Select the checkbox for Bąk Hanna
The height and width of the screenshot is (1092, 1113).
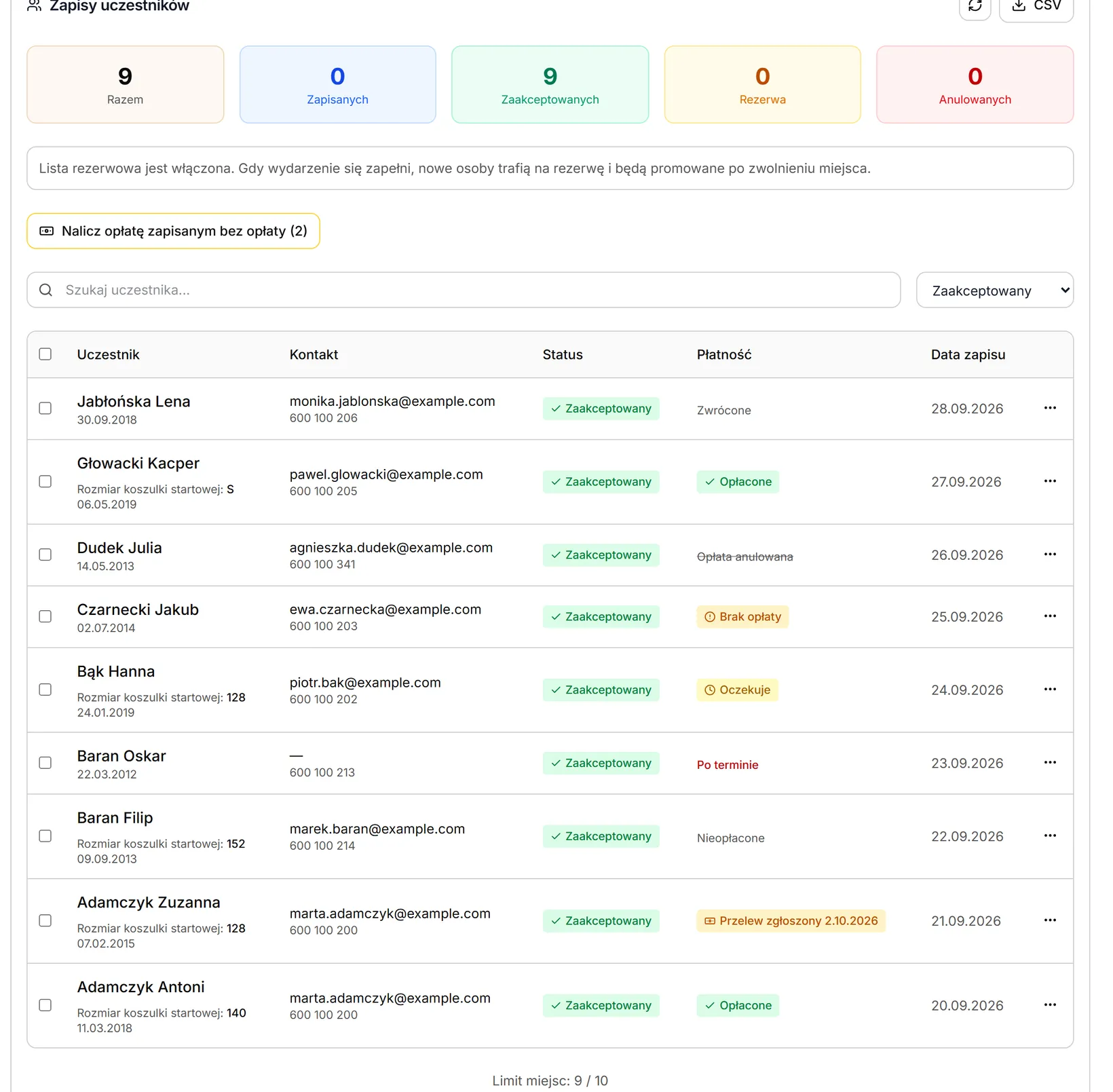tap(45, 690)
